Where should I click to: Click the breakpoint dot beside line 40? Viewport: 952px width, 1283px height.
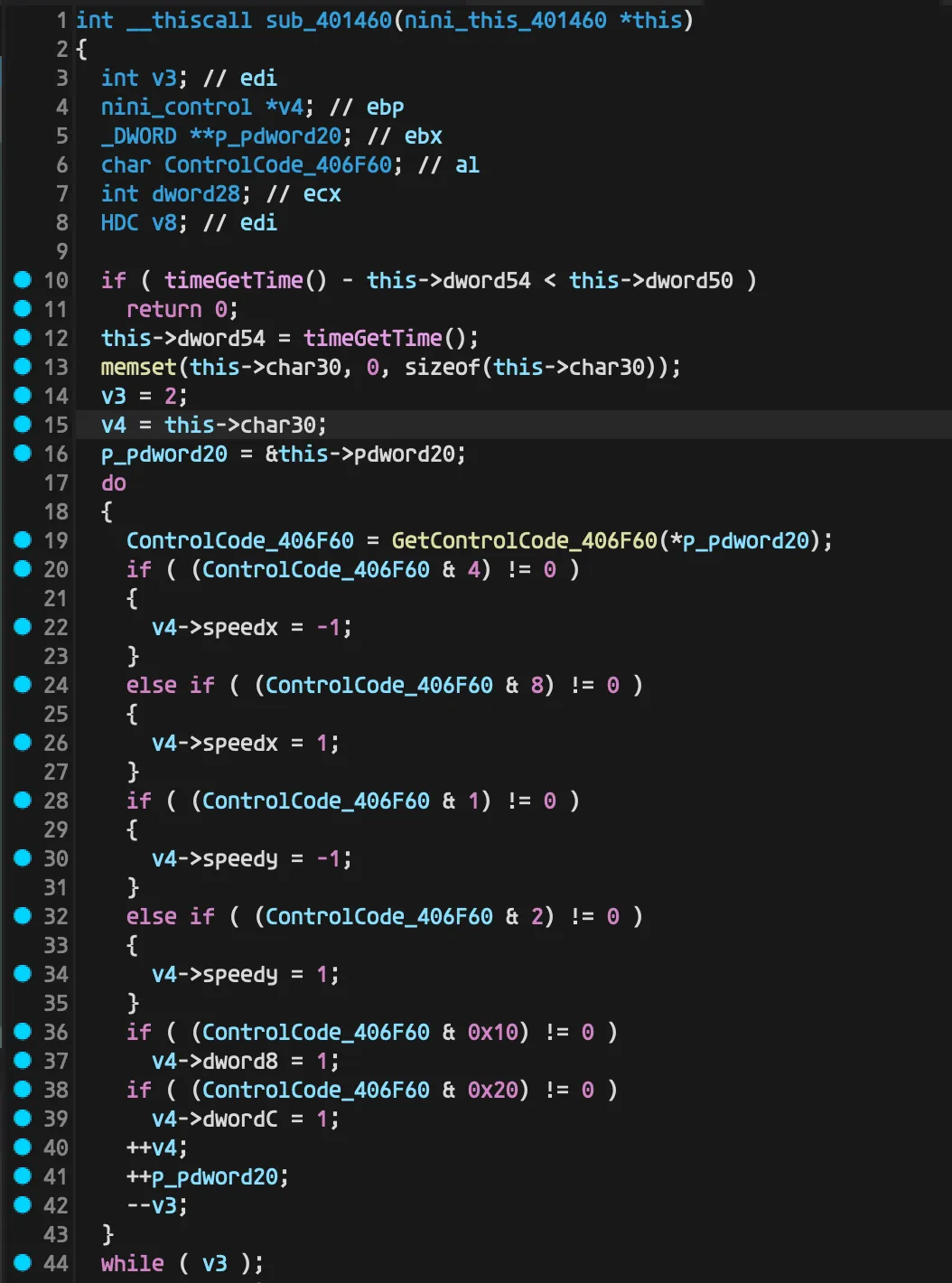coord(23,1147)
